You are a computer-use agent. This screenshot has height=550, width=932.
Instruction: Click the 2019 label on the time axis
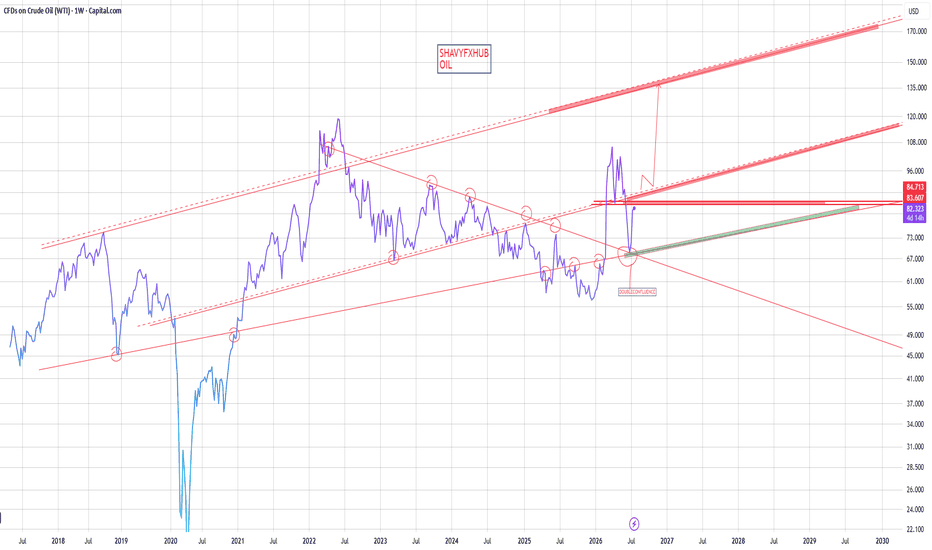(121, 542)
